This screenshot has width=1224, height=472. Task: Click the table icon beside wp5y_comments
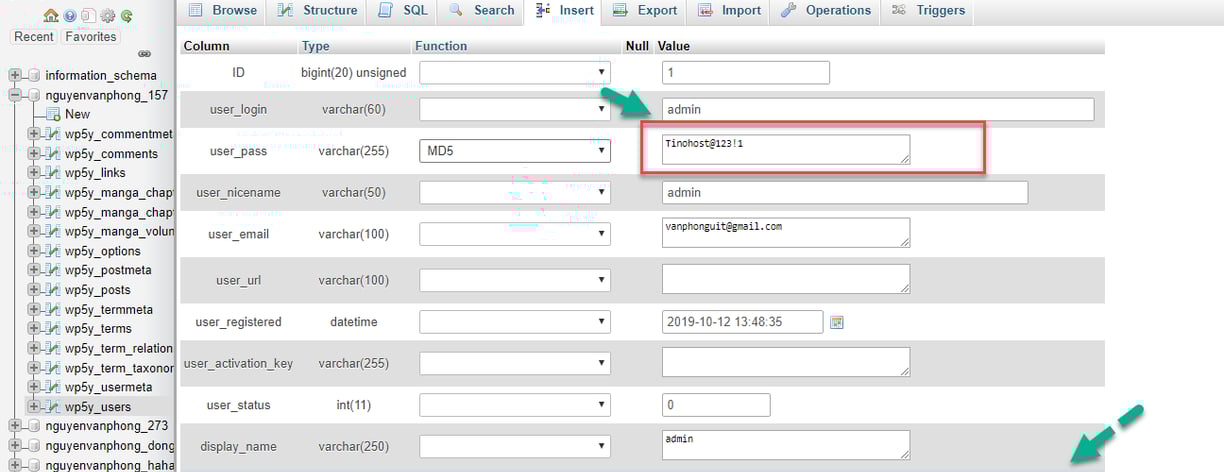[54, 153]
